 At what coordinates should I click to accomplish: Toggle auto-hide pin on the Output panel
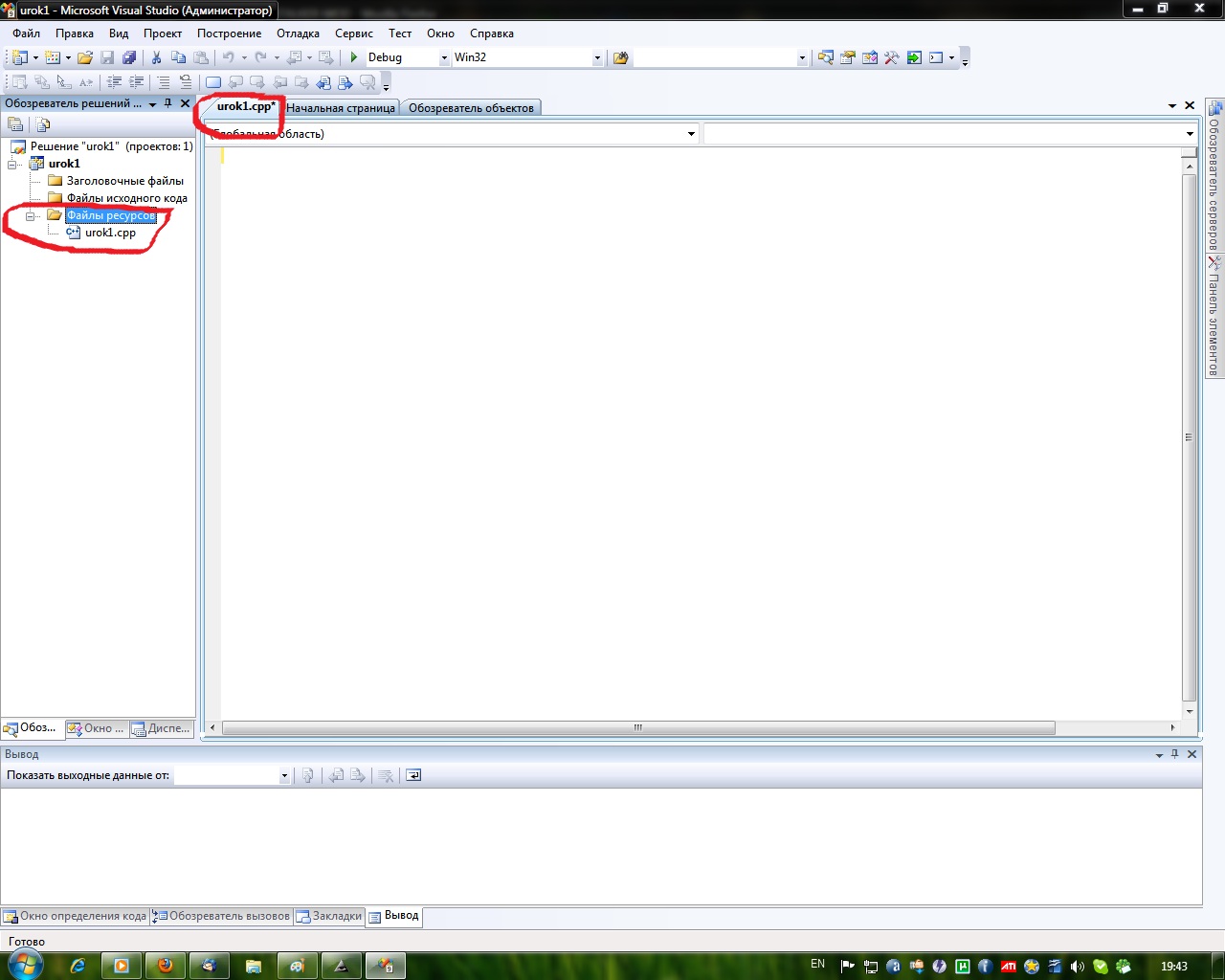tap(1175, 754)
